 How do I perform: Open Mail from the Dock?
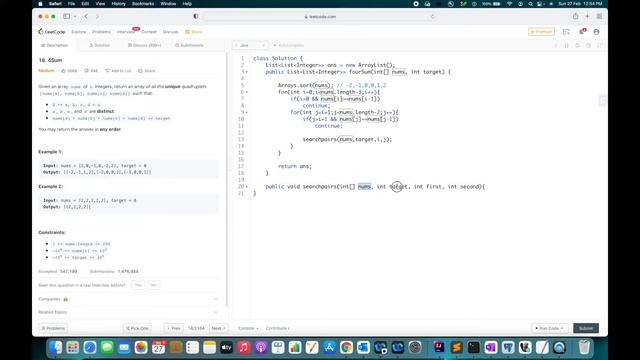tap(124, 347)
